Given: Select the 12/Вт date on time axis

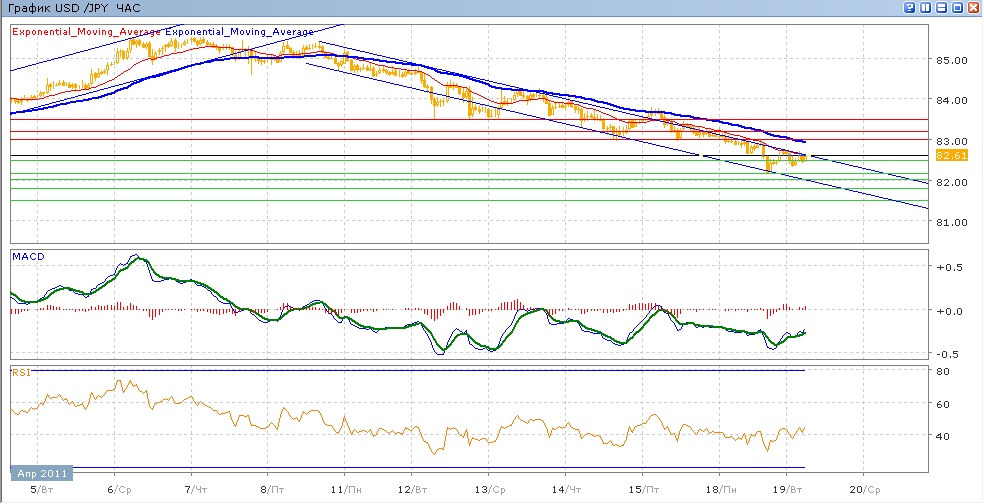Looking at the screenshot, I should point(412,490).
